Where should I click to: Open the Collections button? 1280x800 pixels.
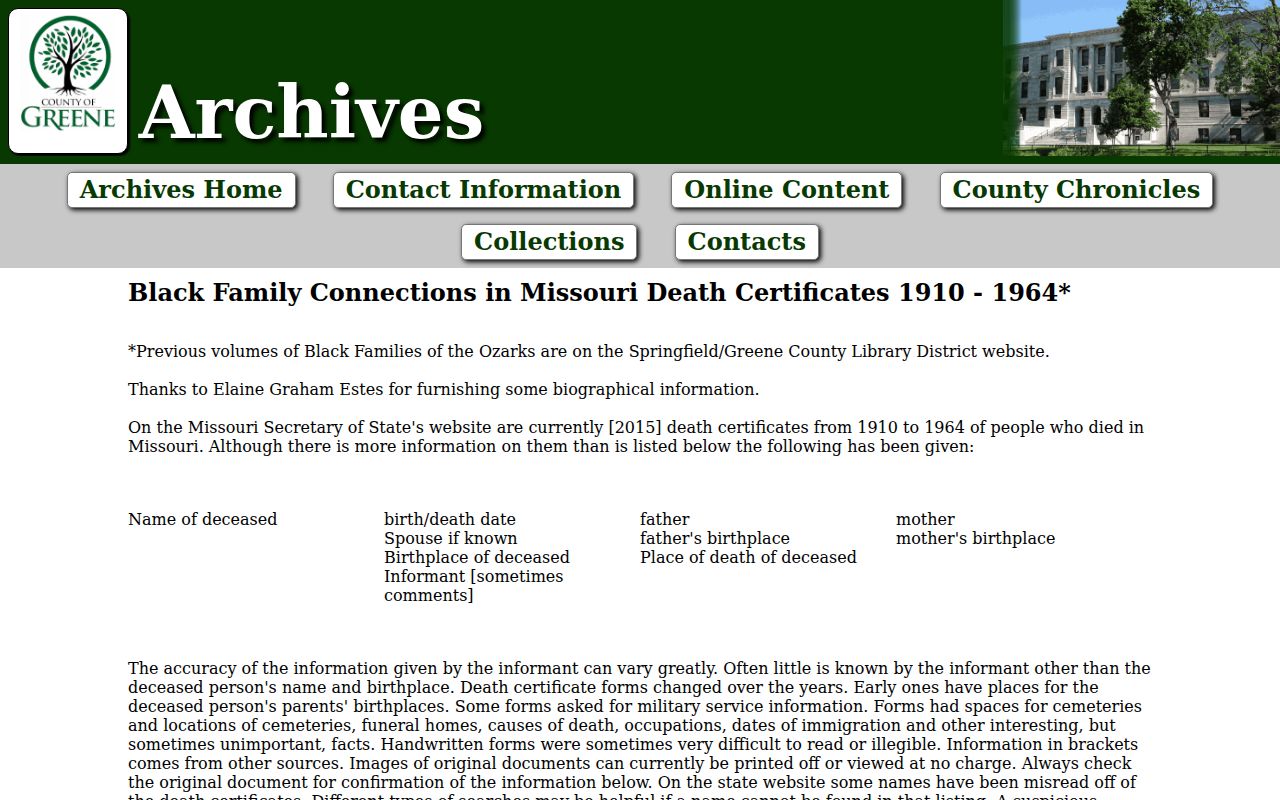549,242
